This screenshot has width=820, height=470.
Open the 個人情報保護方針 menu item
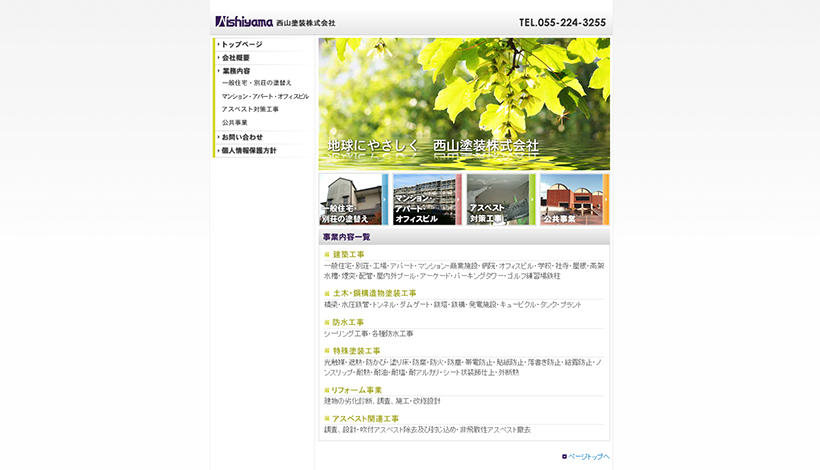pos(248,151)
